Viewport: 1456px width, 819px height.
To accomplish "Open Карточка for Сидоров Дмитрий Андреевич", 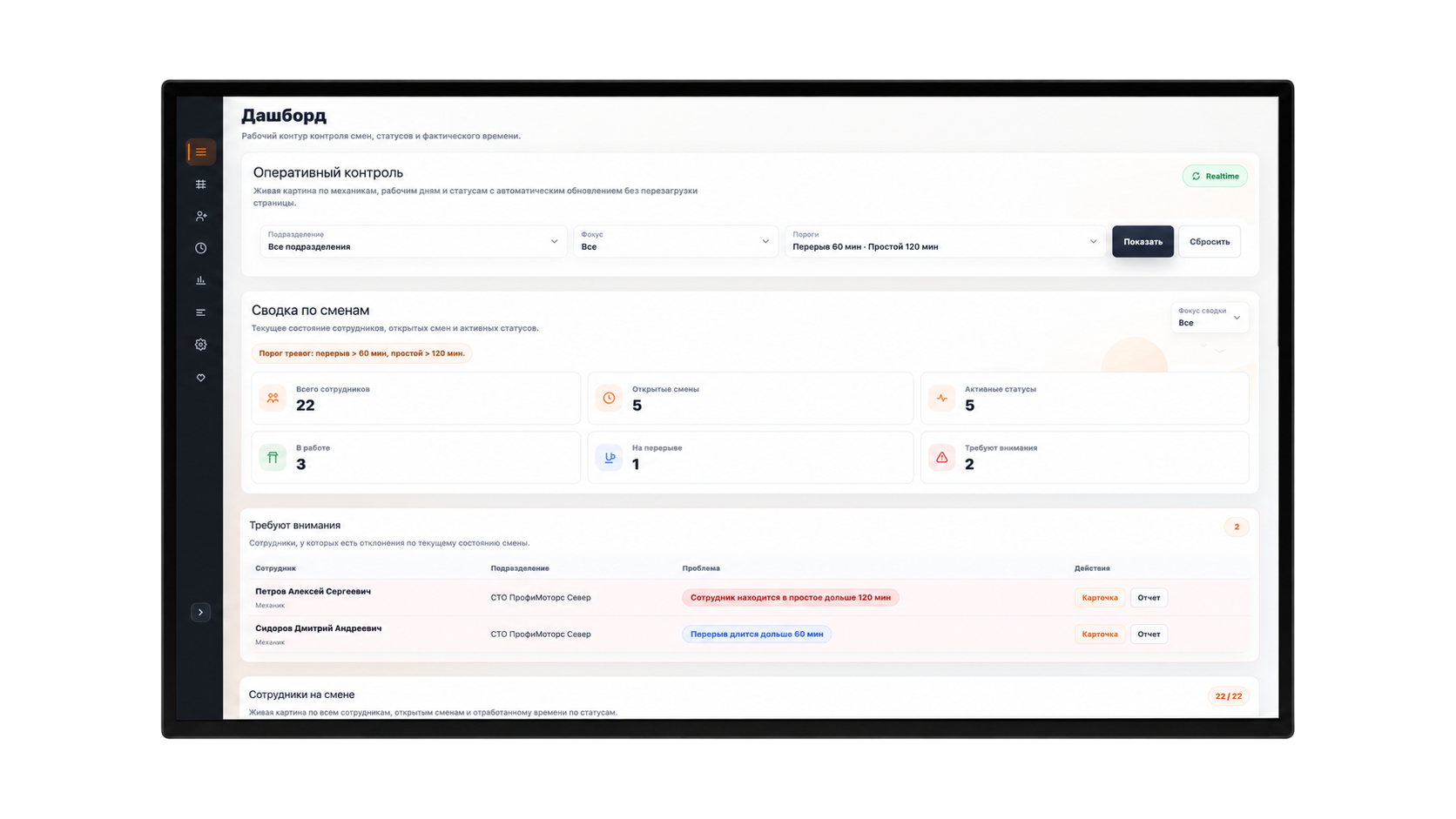I will [1099, 634].
